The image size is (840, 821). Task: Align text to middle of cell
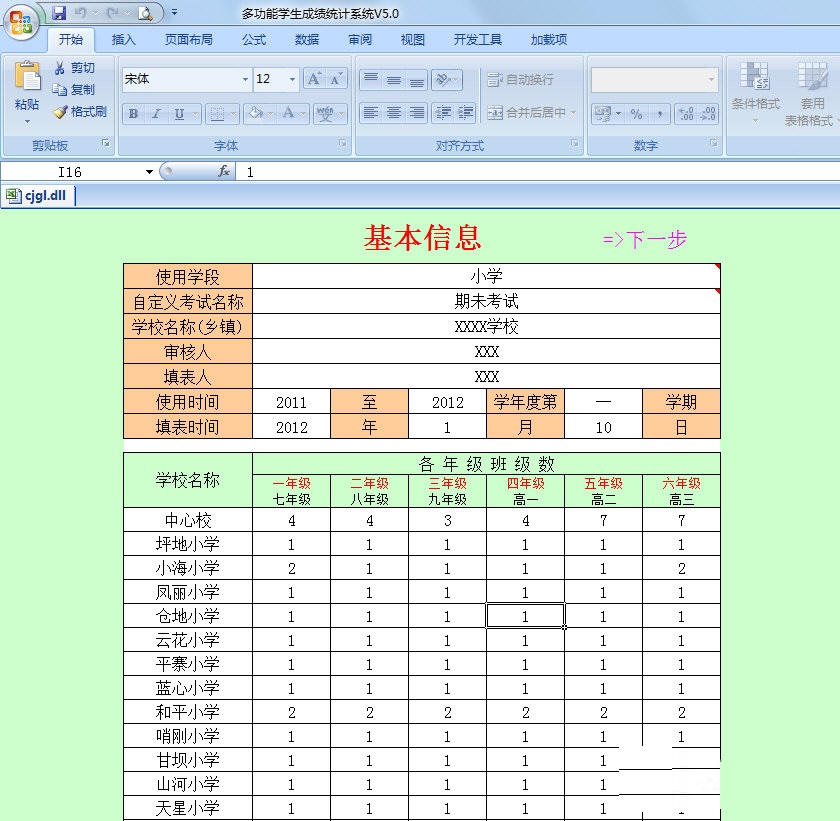[394, 79]
